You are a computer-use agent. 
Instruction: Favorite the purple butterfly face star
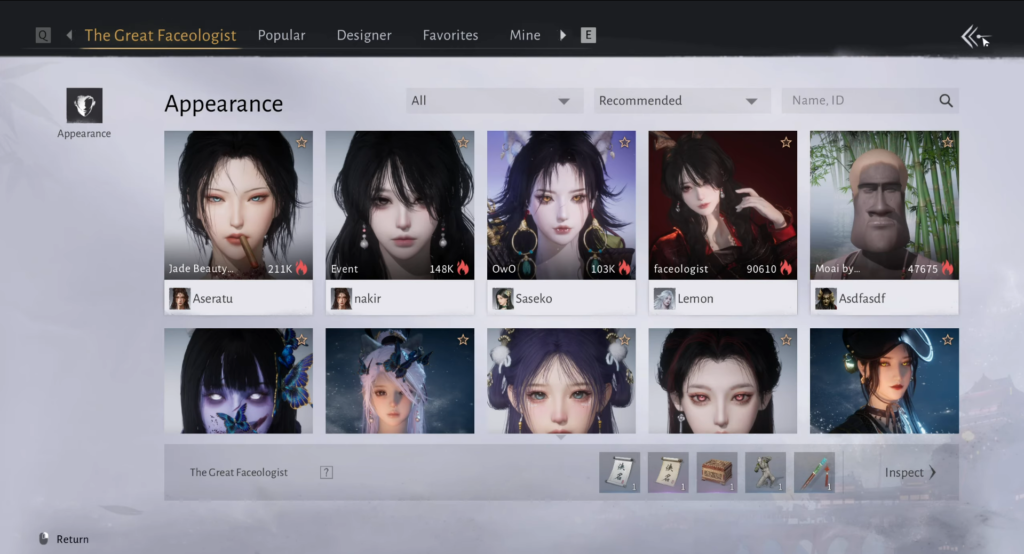(x=302, y=340)
